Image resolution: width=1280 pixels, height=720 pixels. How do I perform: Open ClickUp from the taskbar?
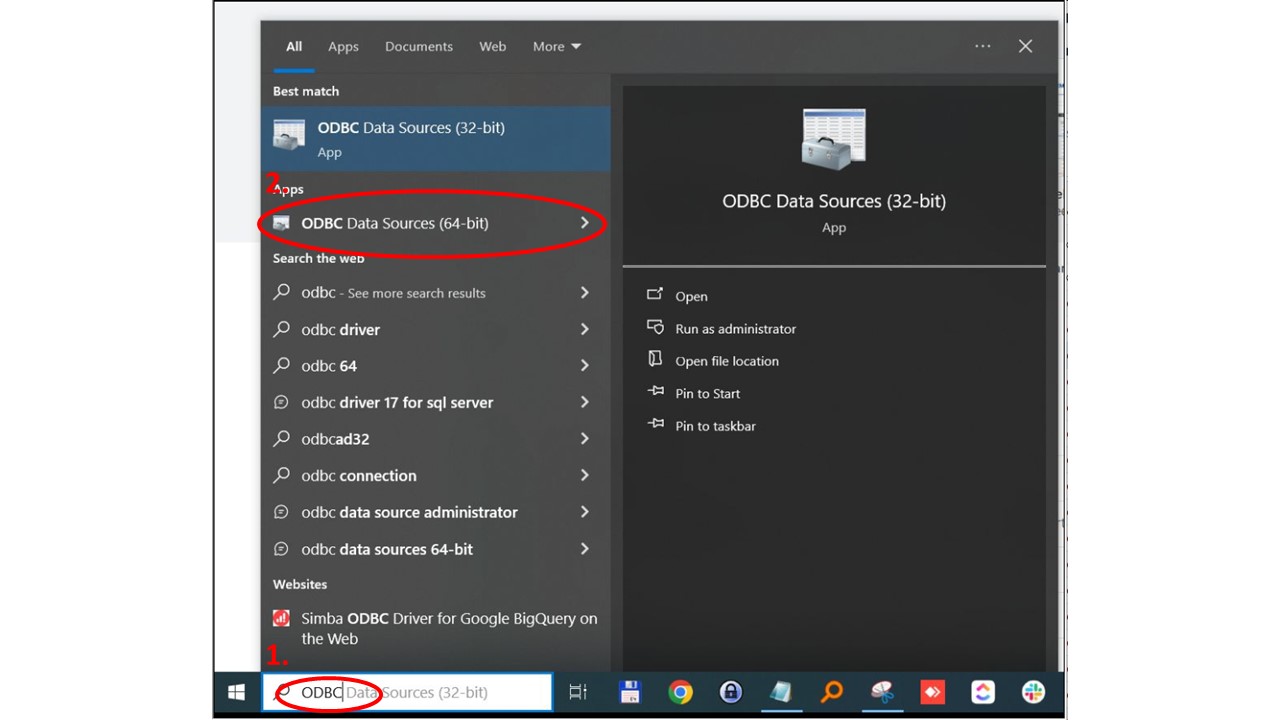(x=983, y=692)
